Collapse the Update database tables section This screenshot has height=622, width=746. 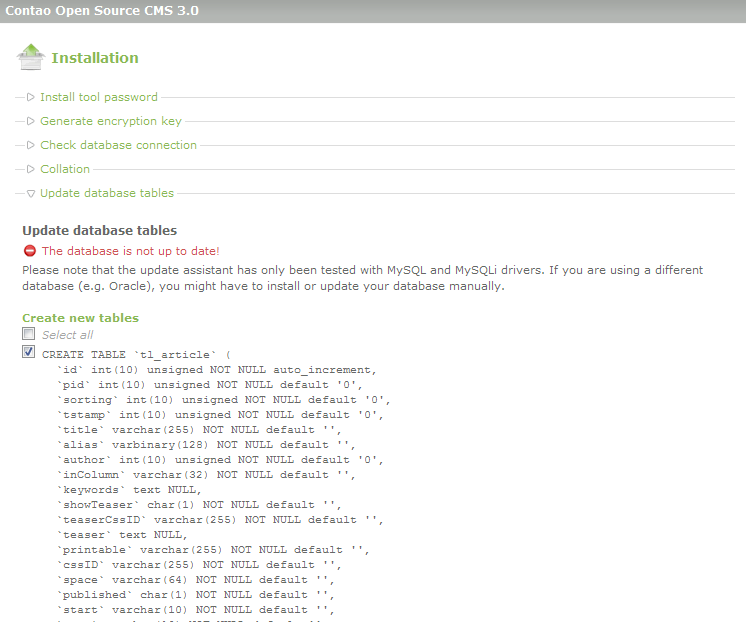107,193
